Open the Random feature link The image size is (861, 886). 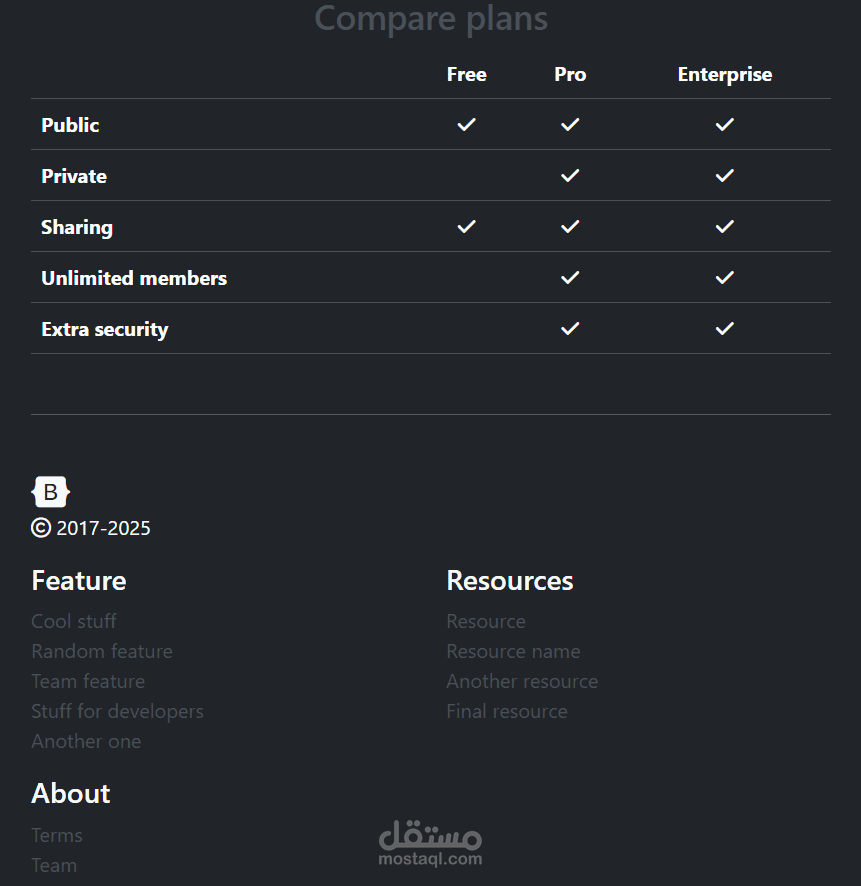[x=102, y=651]
